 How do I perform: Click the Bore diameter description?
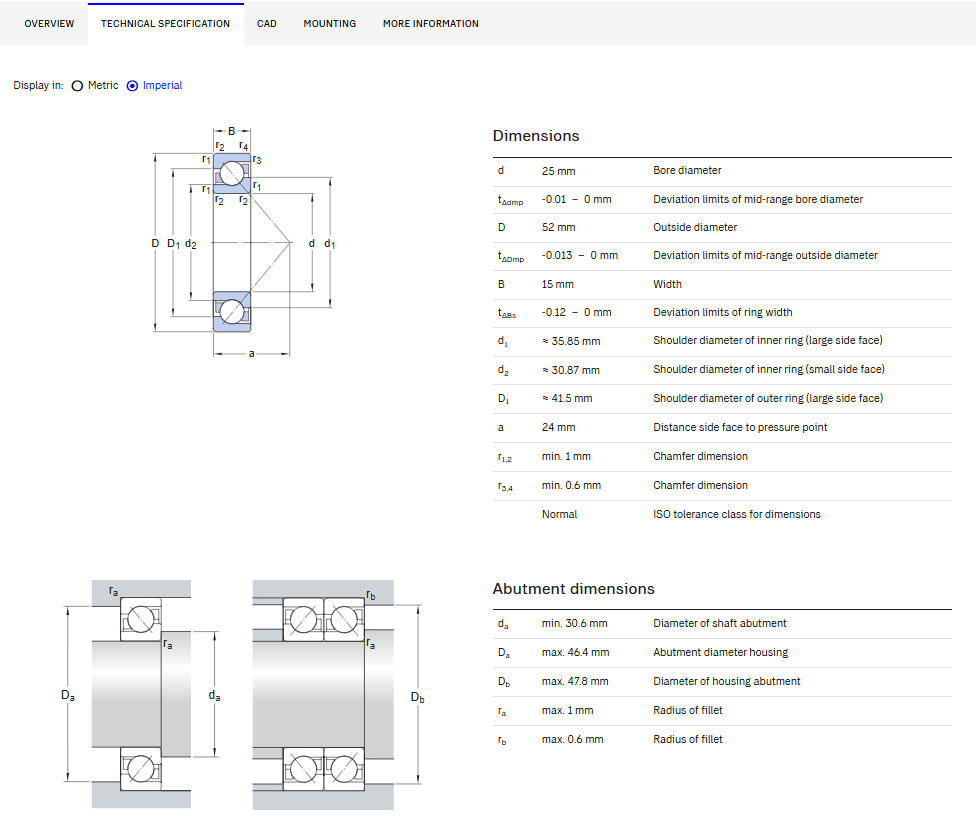pos(687,171)
